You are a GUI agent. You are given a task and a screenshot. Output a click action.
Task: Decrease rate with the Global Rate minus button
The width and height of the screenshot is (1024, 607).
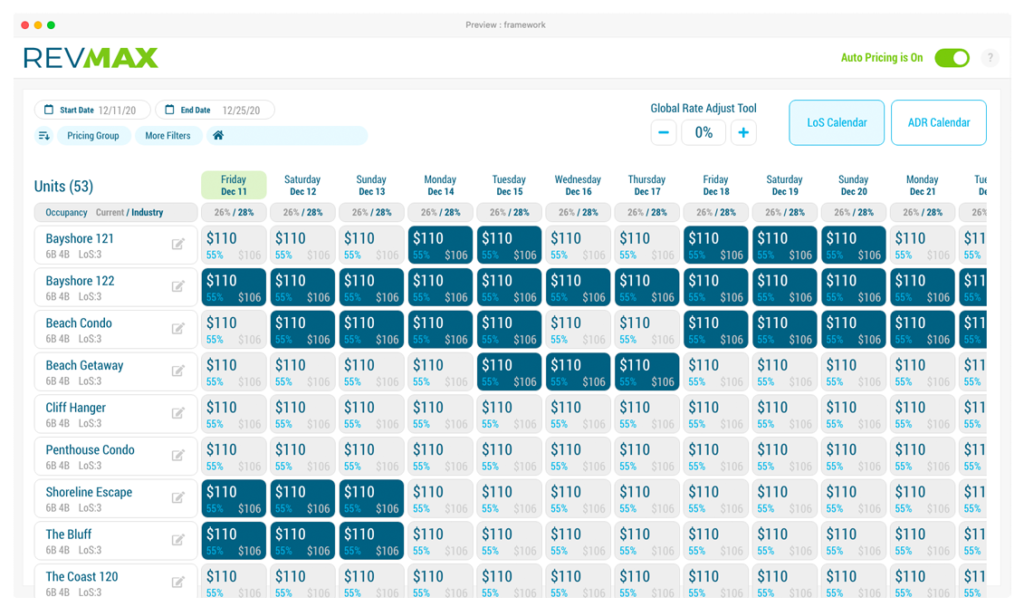(664, 131)
